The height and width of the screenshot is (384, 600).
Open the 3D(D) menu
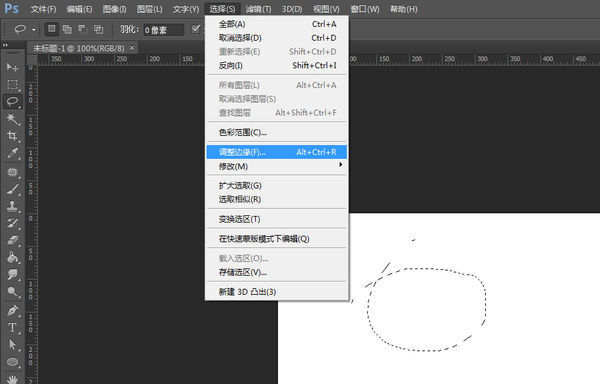point(292,9)
